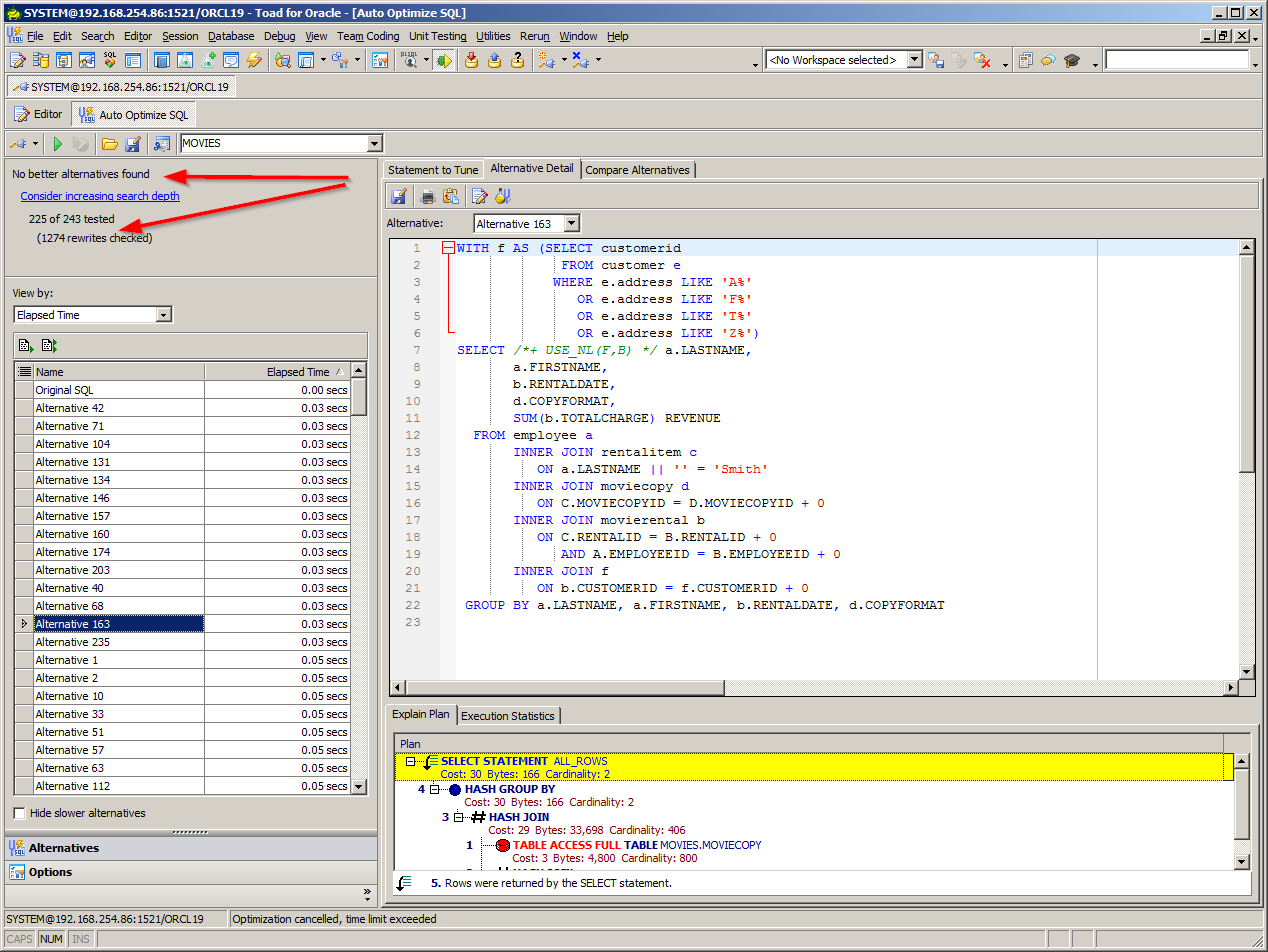Send alternative to Editor using pencil icon

tap(479, 196)
